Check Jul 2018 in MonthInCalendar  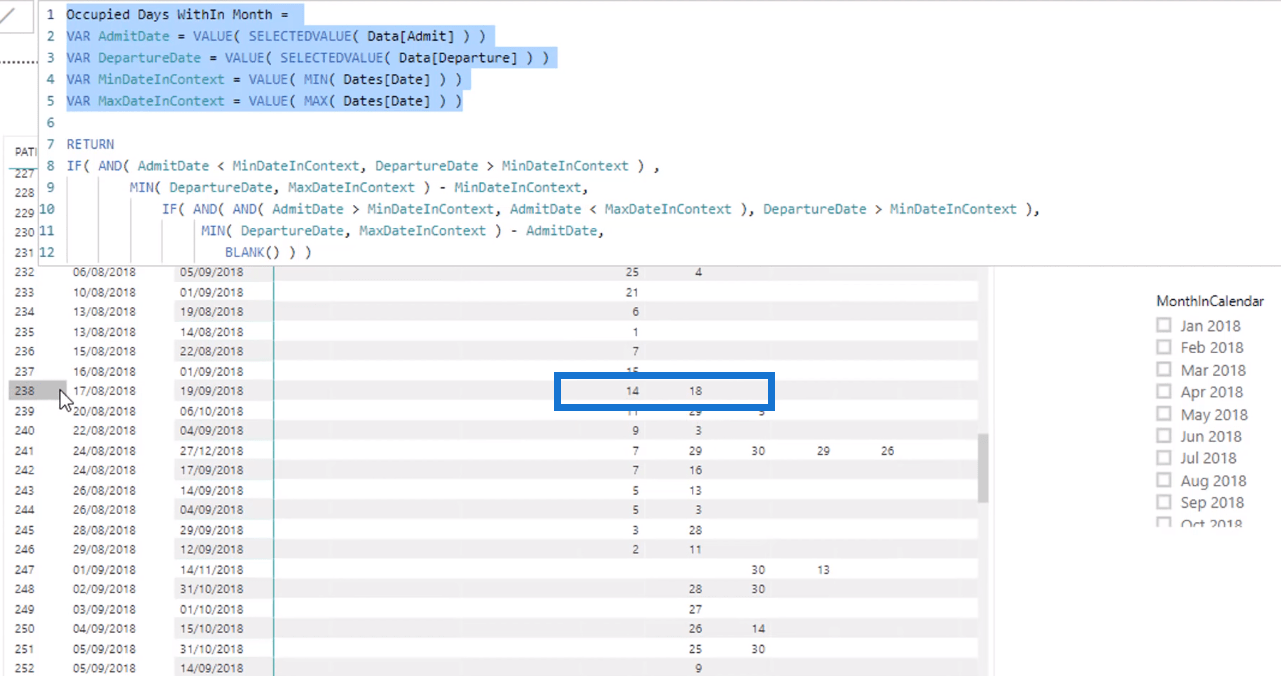[x=1163, y=458]
